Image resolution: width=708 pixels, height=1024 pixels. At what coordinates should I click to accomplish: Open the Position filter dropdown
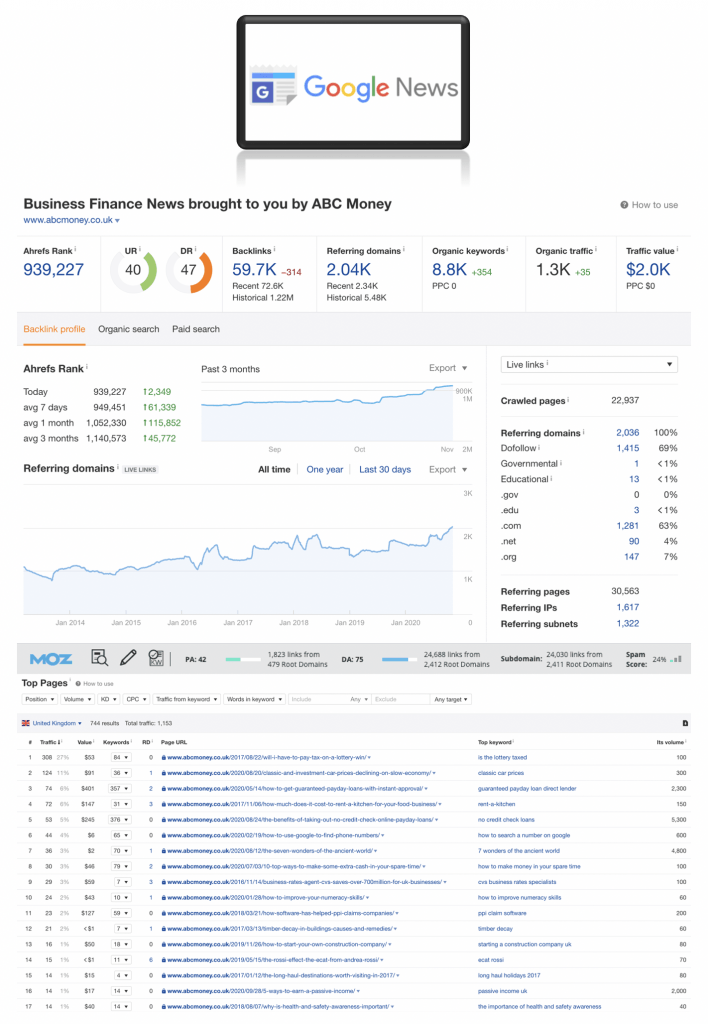click(39, 699)
